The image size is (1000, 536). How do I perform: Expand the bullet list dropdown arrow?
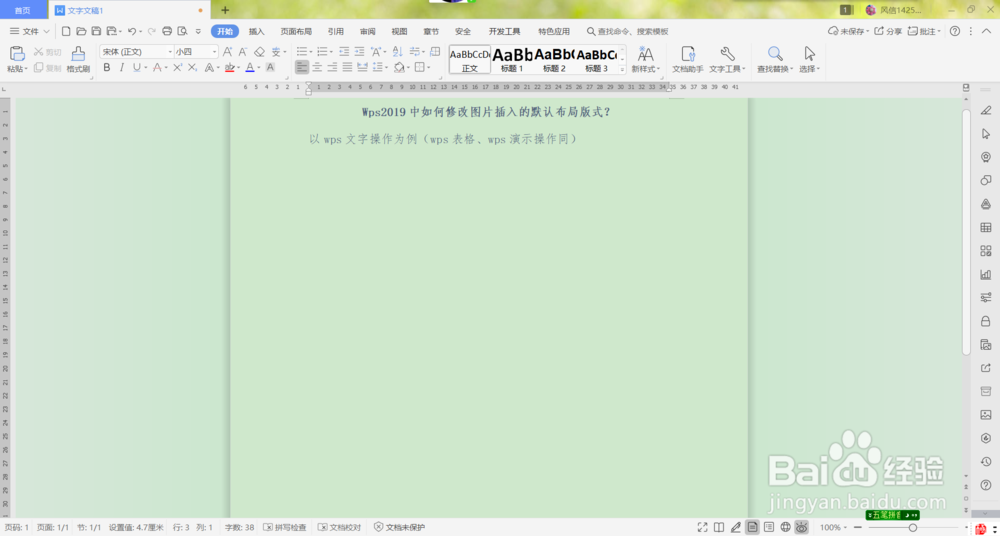coord(311,52)
